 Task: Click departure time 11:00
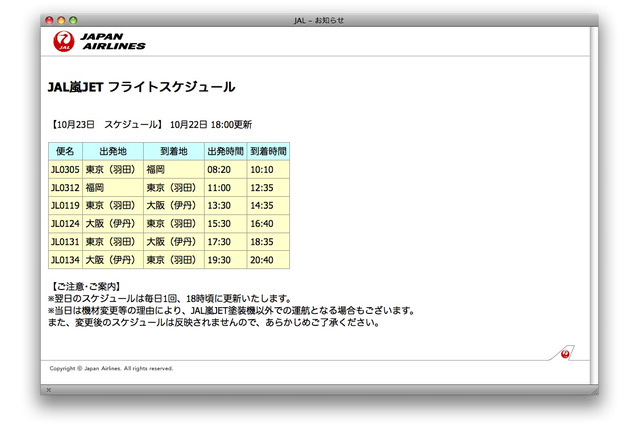tap(219, 188)
